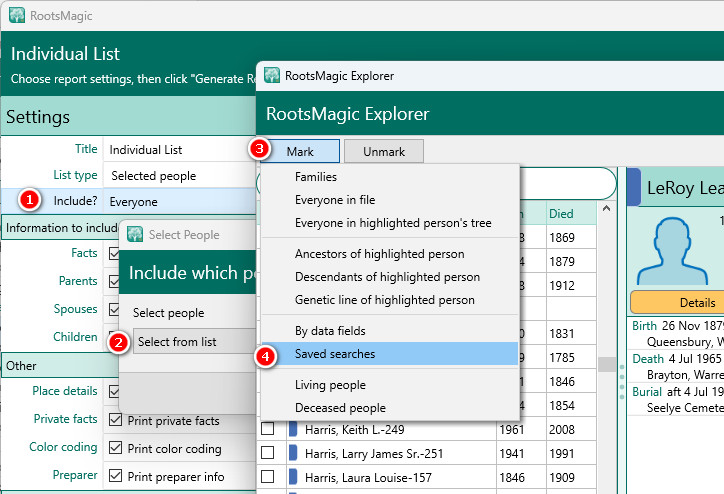
Task: Edit the Title field Individual List
Action: pos(180,150)
